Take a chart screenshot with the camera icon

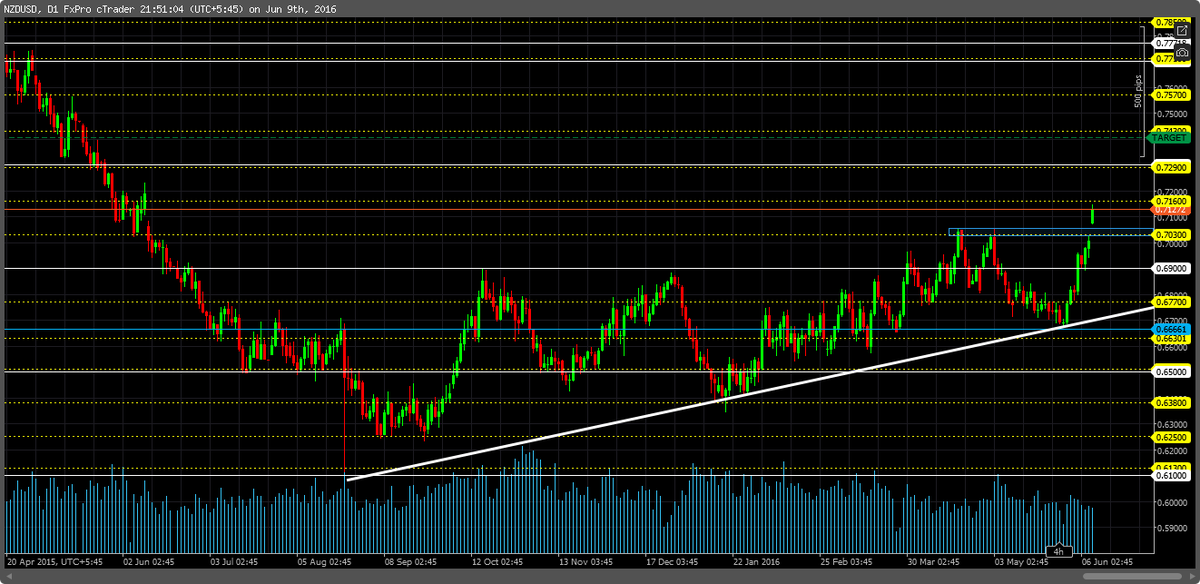pos(1181,51)
